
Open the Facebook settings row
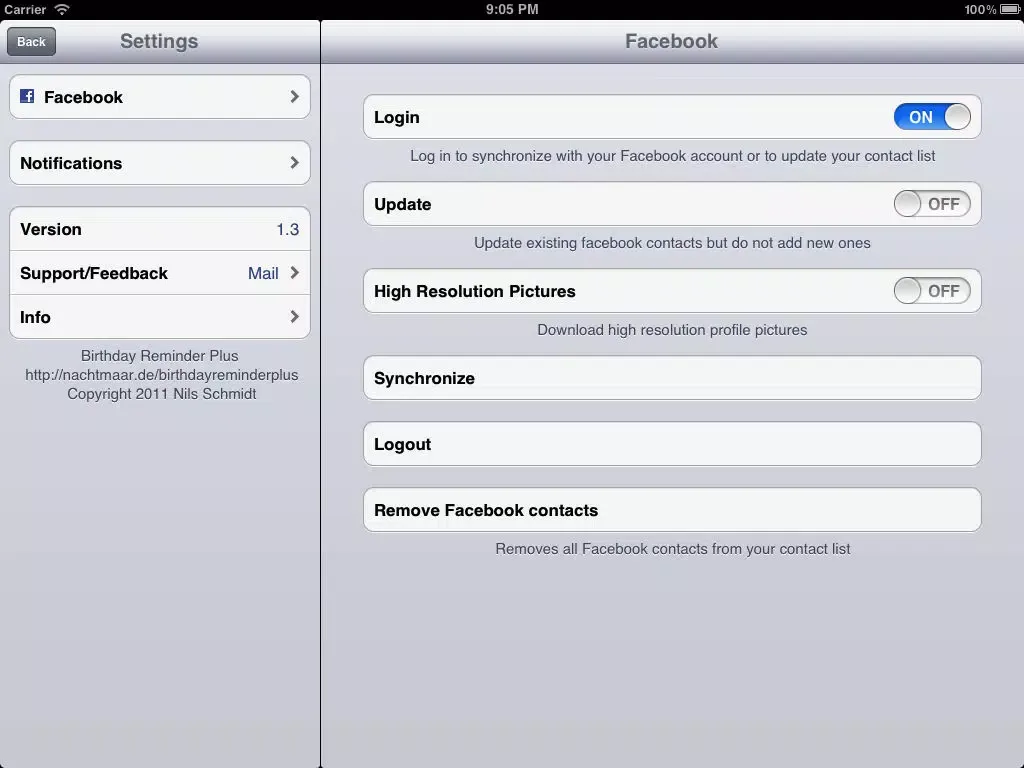click(x=160, y=97)
